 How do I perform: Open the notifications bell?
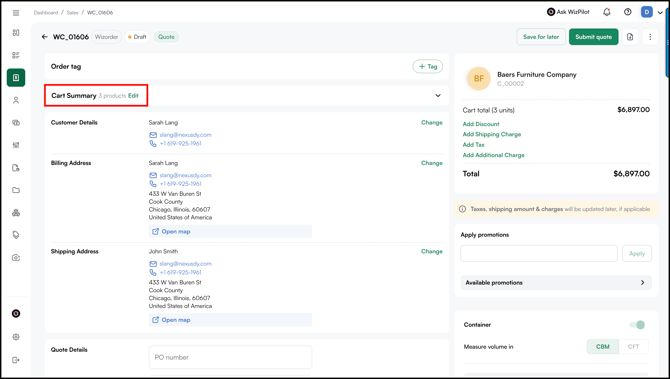pos(606,12)
